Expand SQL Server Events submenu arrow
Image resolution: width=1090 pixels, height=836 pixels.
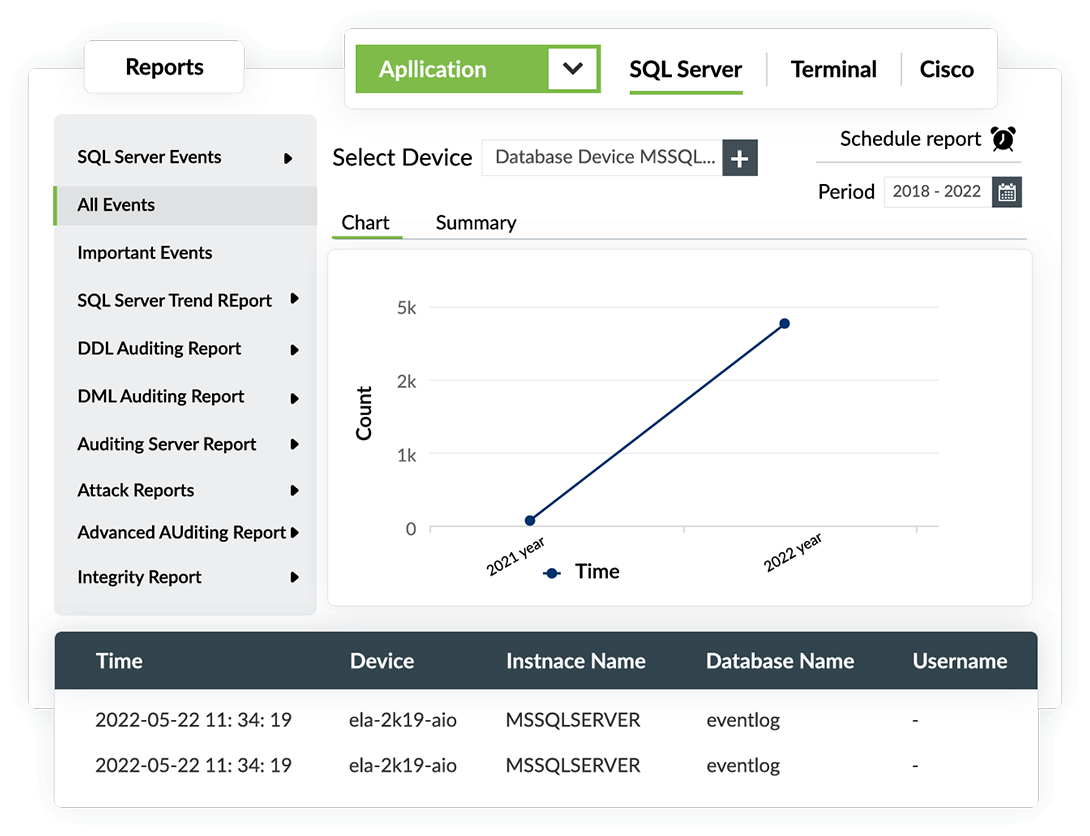click(288, 158)
